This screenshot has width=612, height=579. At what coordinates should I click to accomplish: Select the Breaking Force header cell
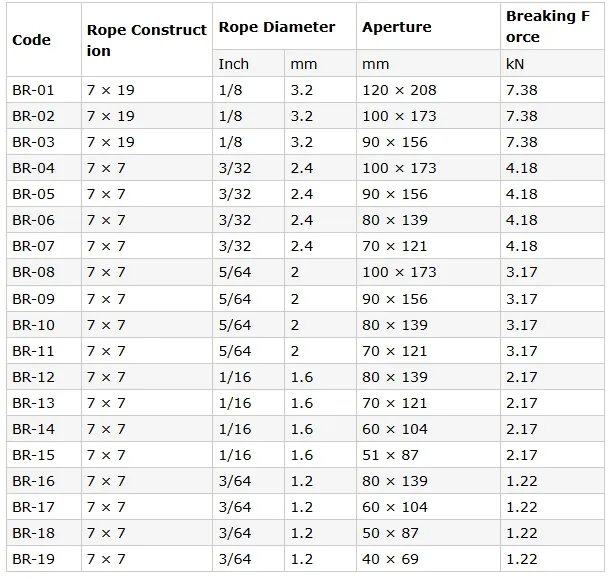(552, 27)
